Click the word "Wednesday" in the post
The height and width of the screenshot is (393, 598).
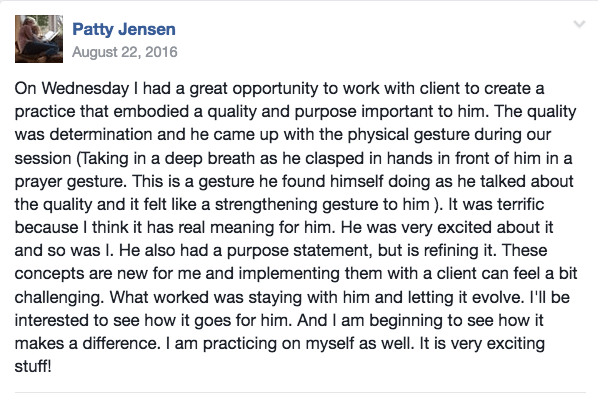tap(85, 89)
